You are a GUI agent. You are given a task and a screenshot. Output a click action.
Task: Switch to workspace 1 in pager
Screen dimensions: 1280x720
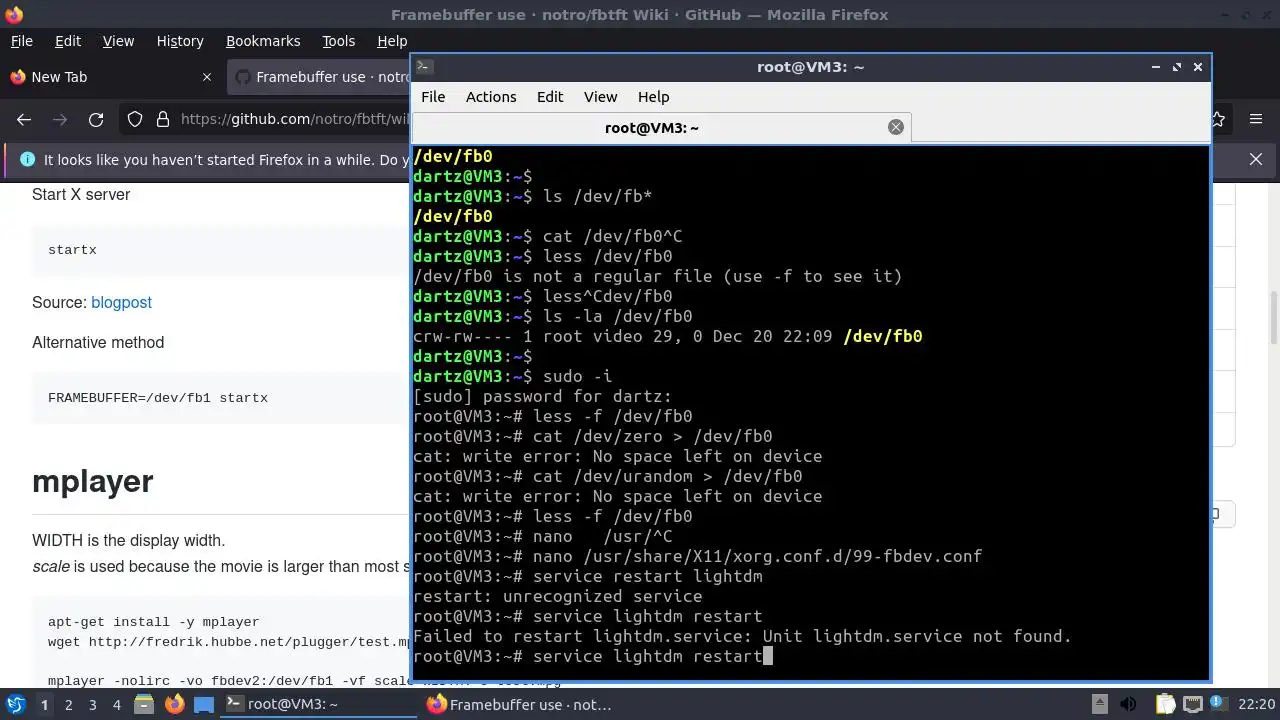tap(44, 704)
